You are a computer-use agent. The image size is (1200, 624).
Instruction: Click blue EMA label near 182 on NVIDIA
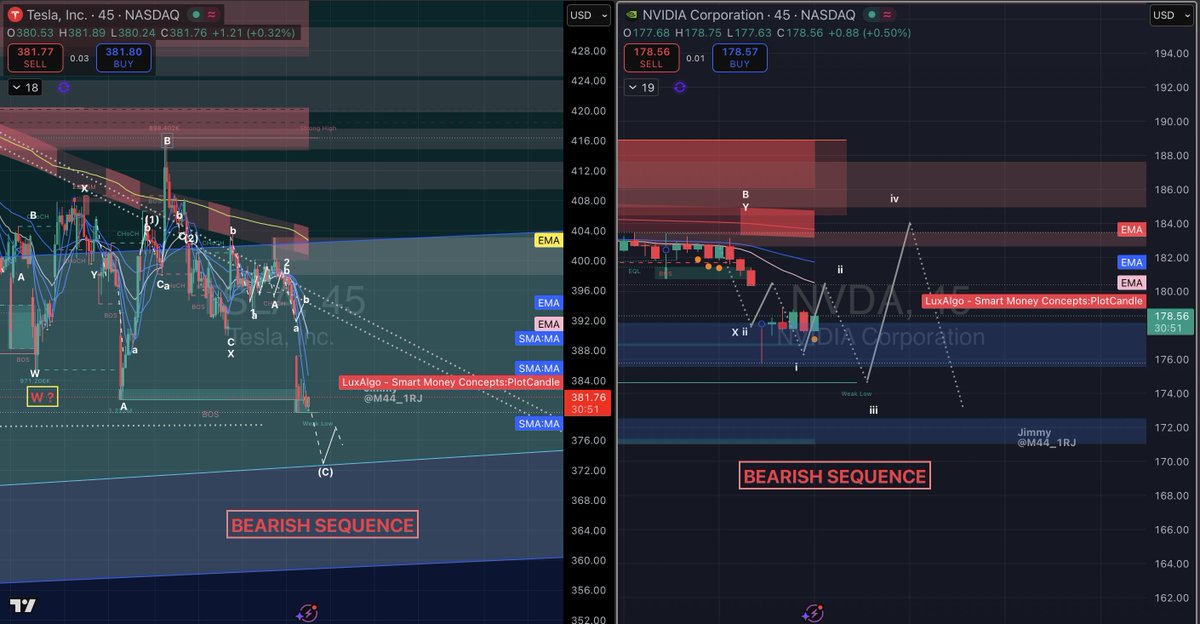pyautogui.click(x=1131, y=263)
